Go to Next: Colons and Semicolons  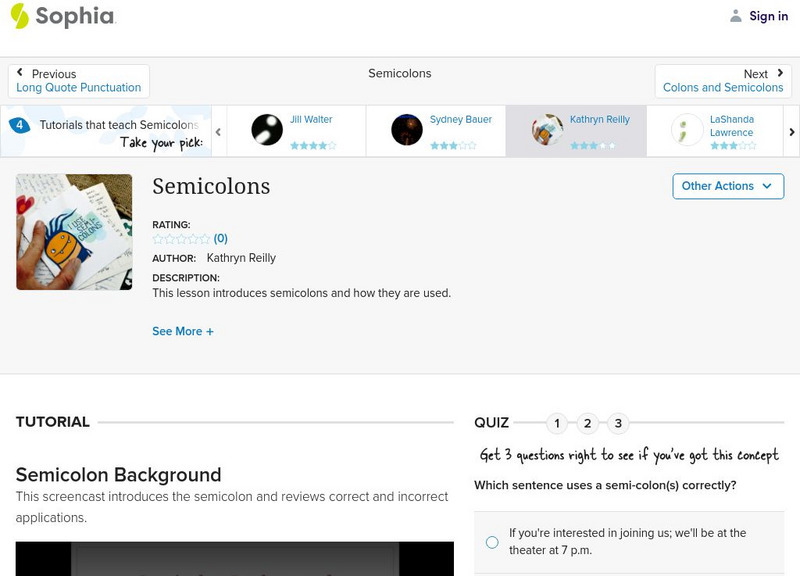coord(723,81)
